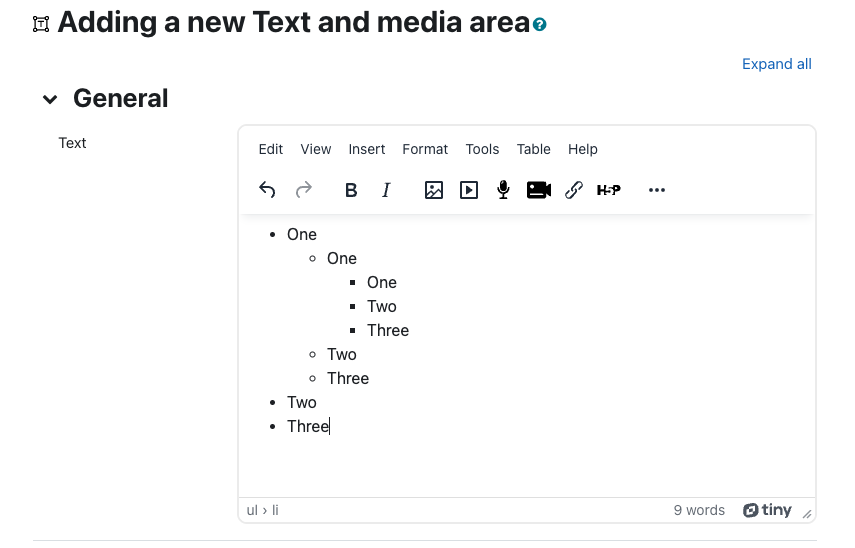
Task: Open the Insert menu
Action: click(366, 149)
